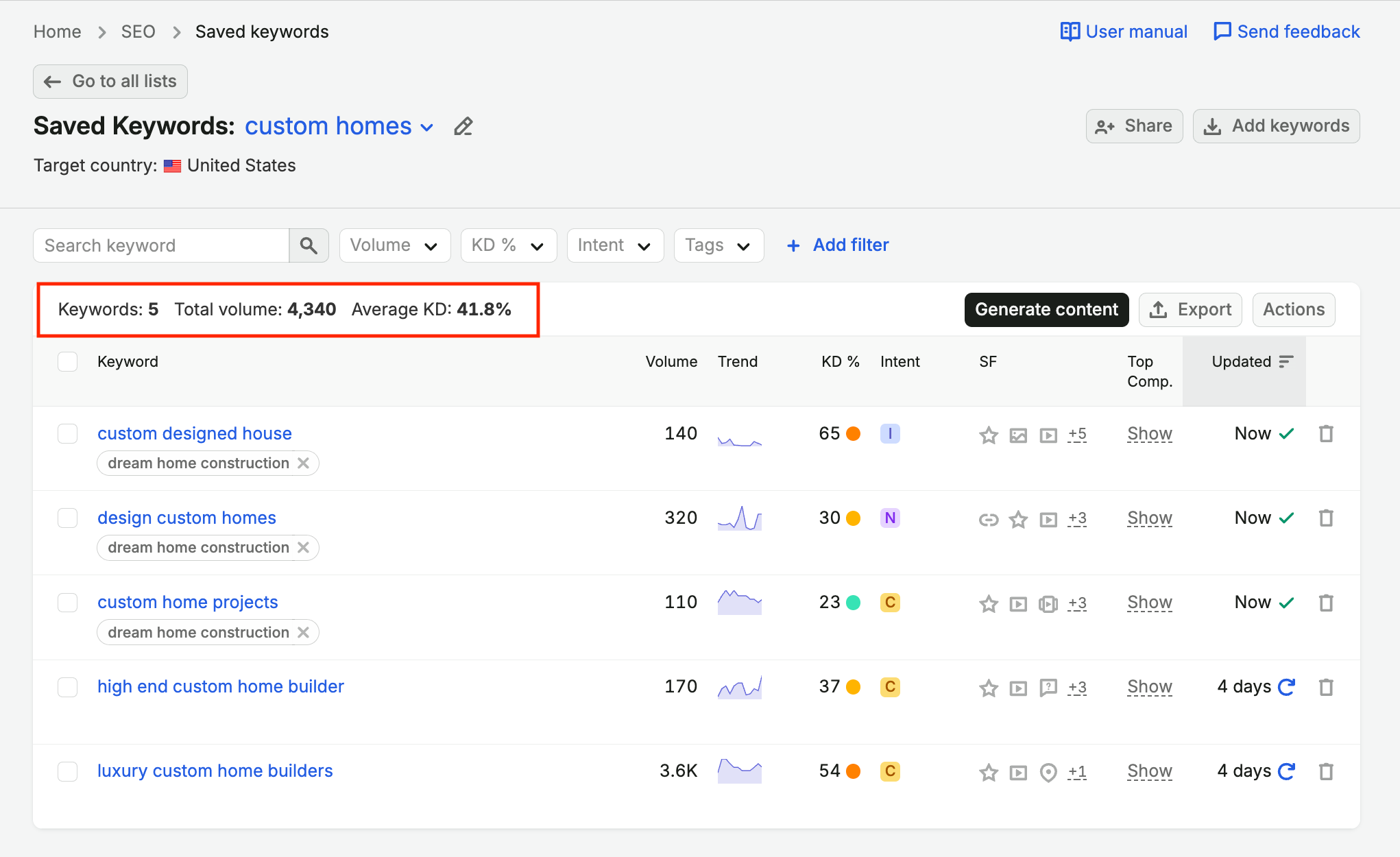This screenshot has height=857, width=1400.
Task: Open the custom homes list selector
Action: point(339,126)
